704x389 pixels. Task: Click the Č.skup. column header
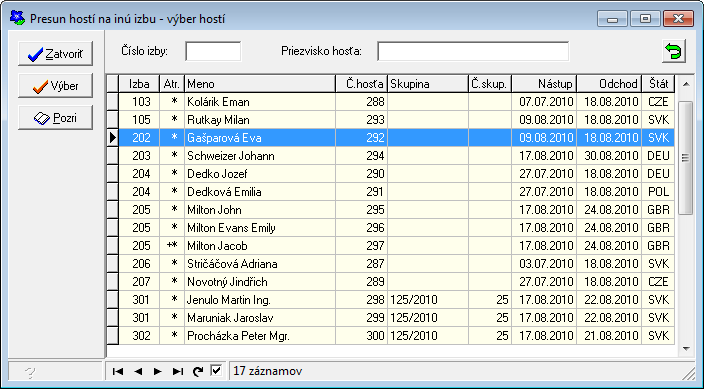(x=490, y=84)
